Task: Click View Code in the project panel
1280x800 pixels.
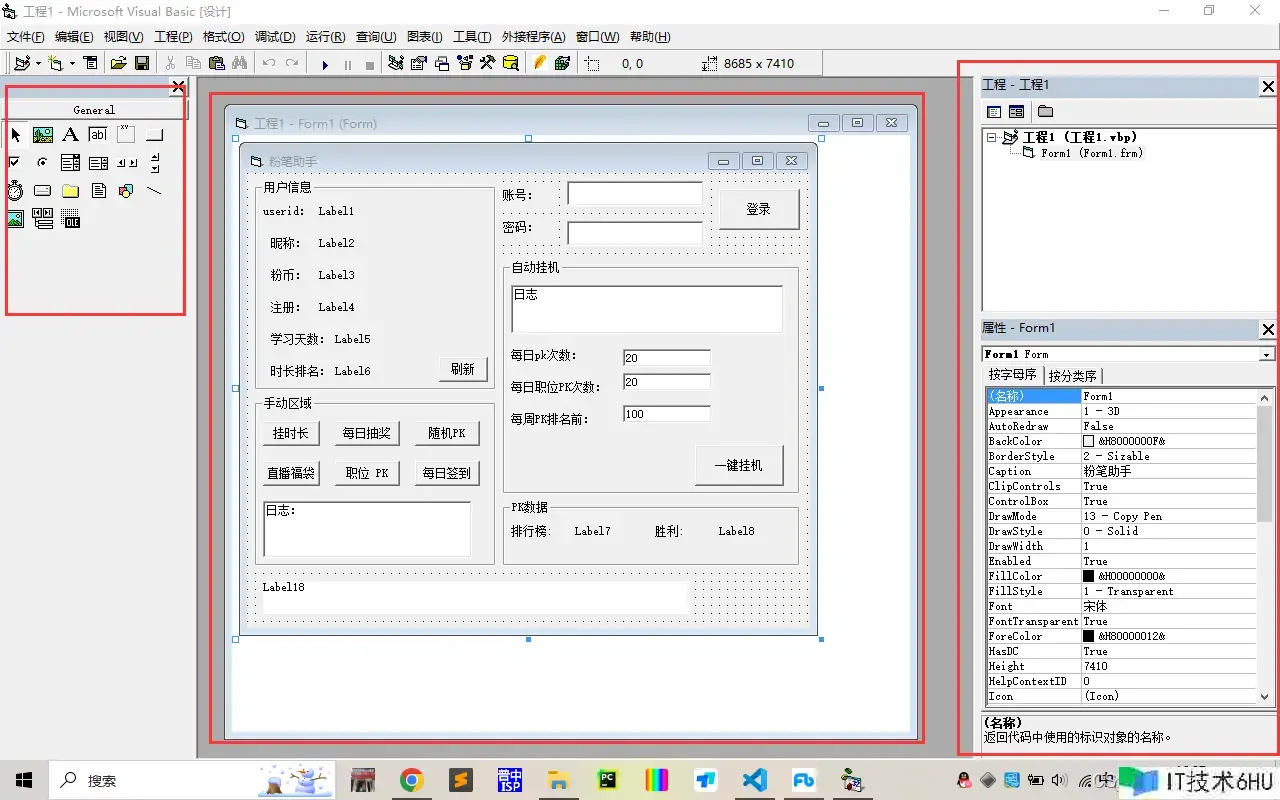Action: click(994, 111)
